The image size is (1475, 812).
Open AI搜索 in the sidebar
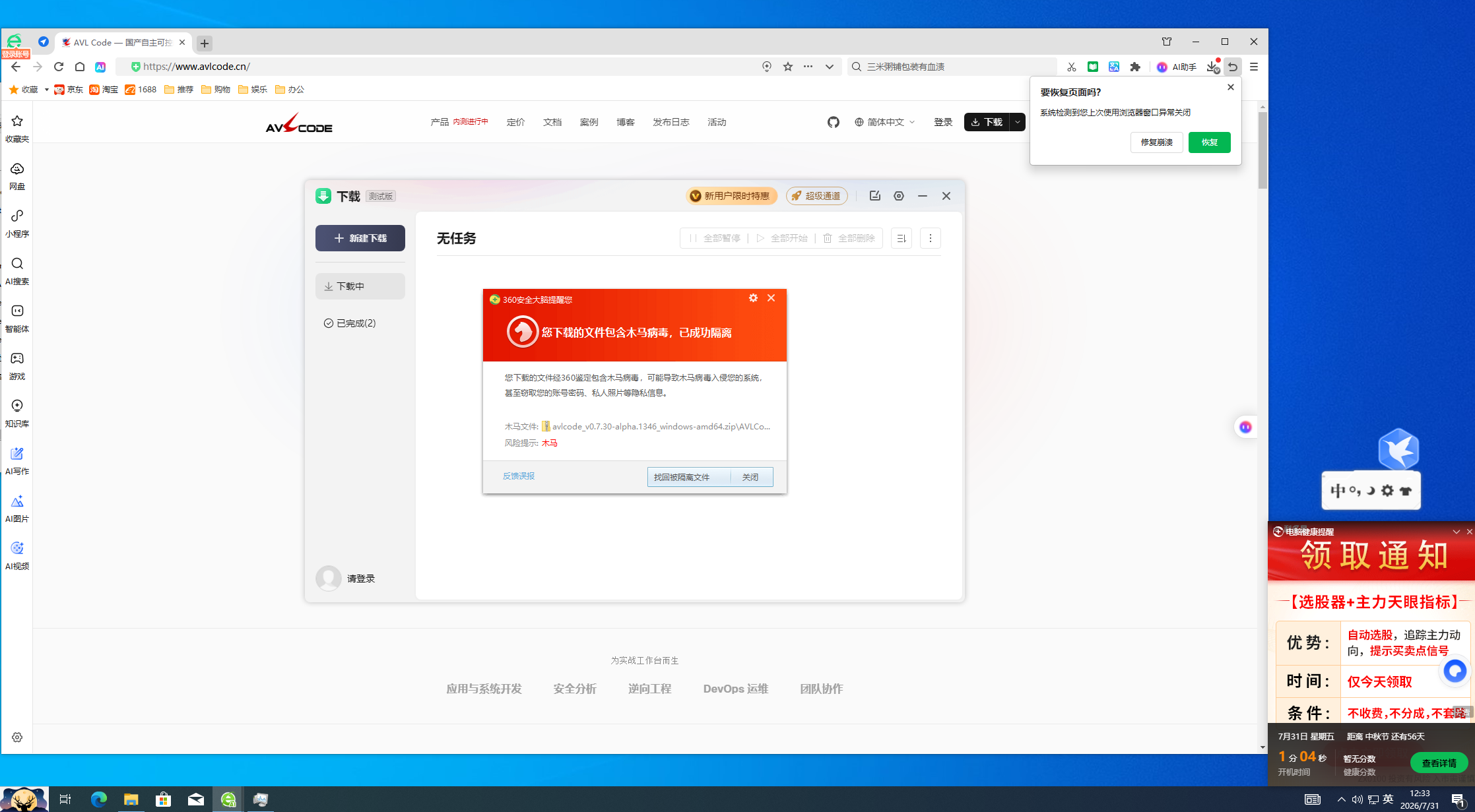(x=17, y=271)
